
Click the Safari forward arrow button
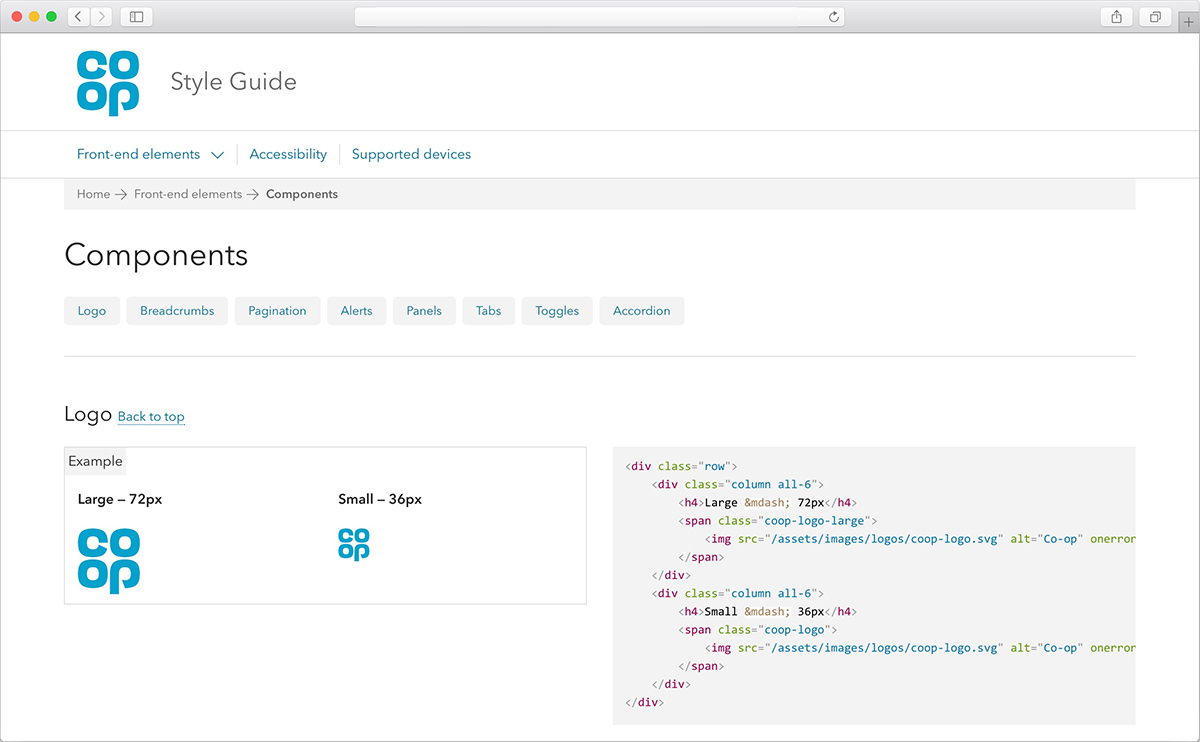click(x=101, y=17)
